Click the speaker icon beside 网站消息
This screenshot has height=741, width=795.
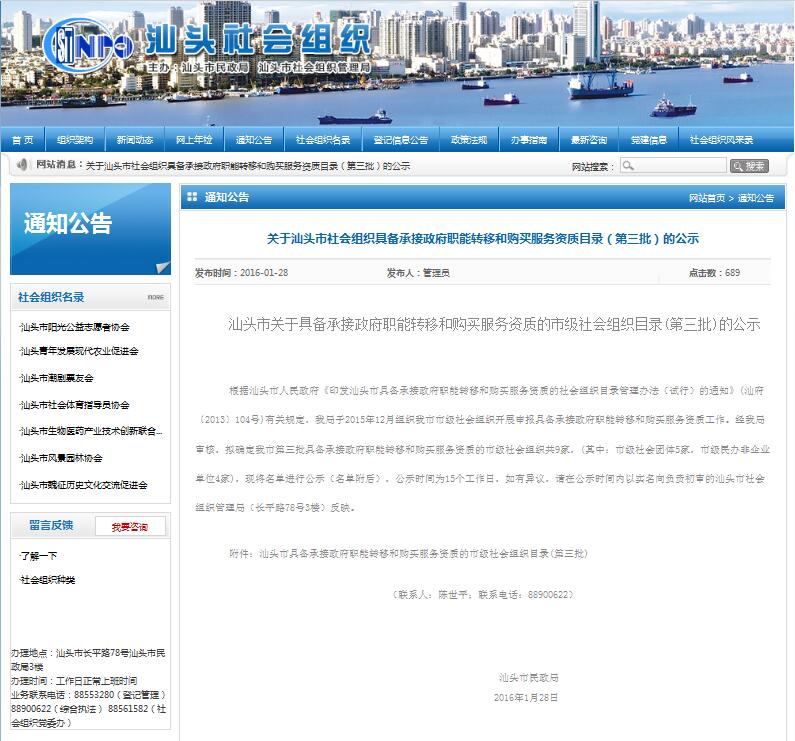[22, 165]
